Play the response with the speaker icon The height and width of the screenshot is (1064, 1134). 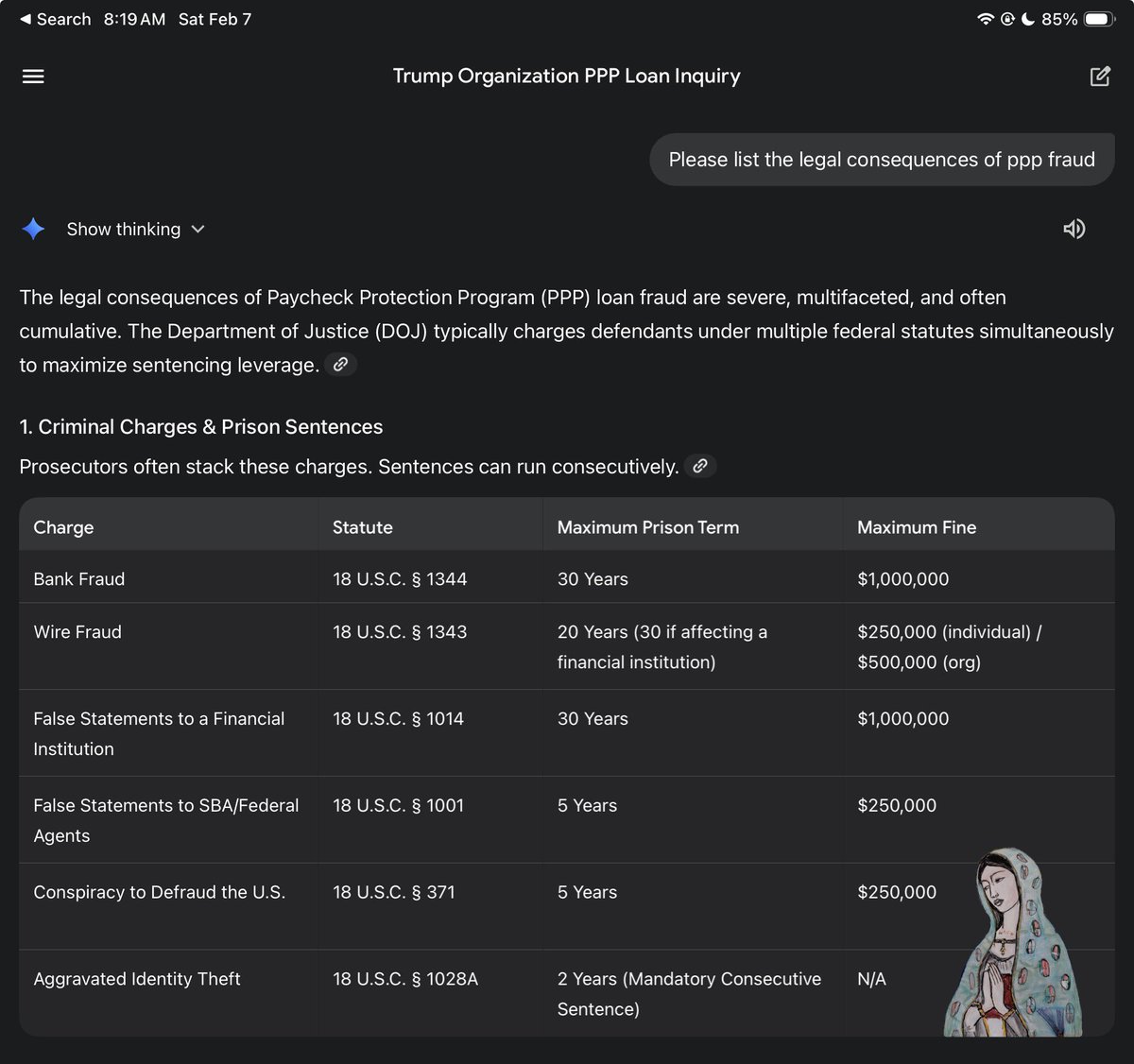click(1074, 229)
